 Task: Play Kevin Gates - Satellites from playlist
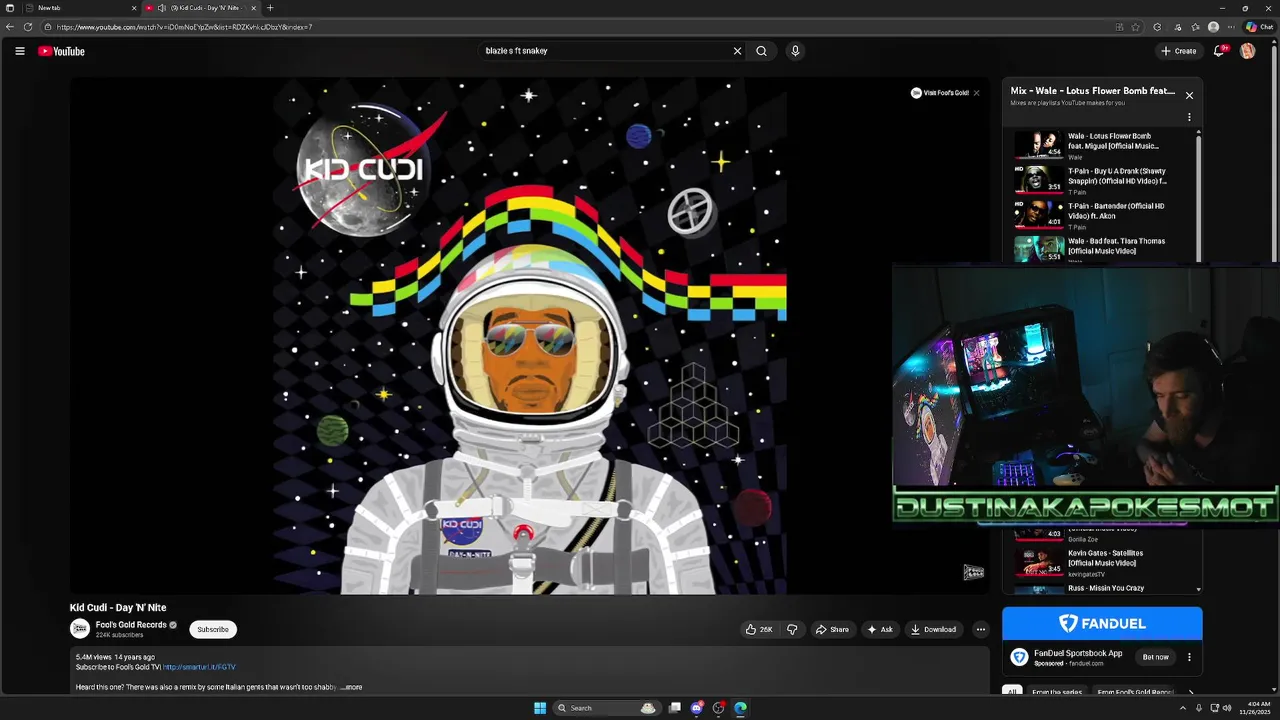pos(1100,563)
